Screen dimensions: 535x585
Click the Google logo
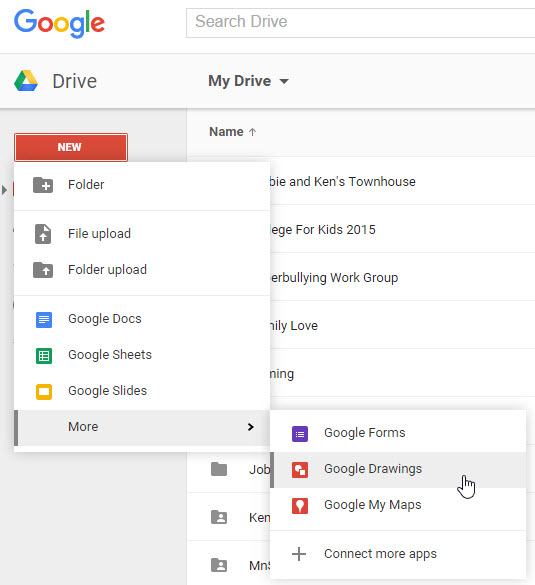(59, 24)
